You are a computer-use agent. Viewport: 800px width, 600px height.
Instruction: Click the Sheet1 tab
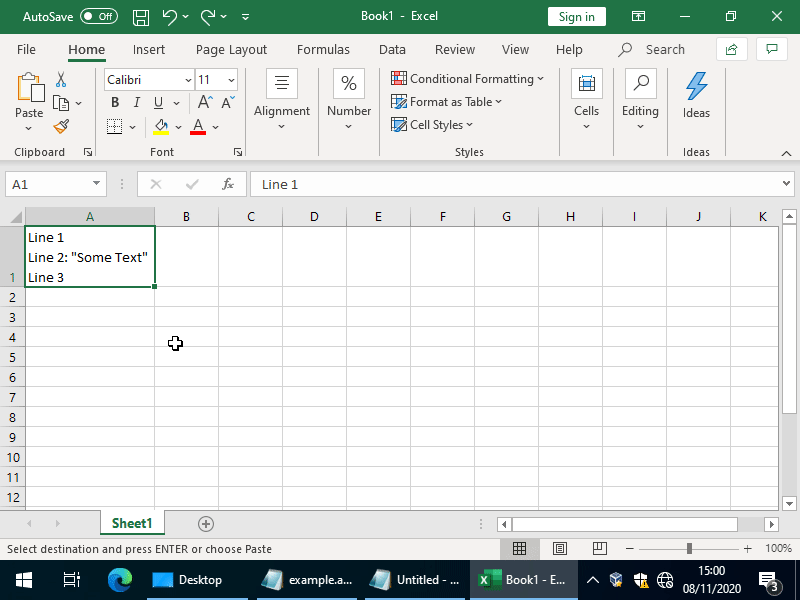132,523
